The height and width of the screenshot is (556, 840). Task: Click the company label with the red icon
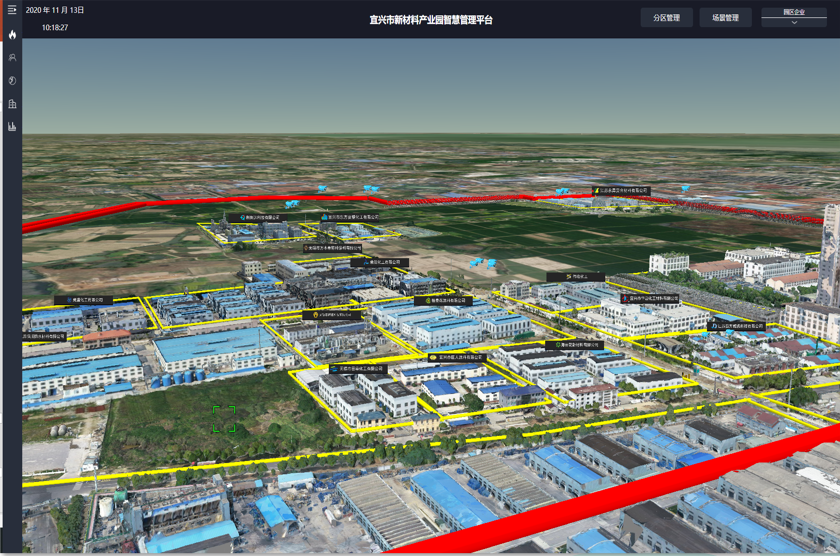coord(650,298)
